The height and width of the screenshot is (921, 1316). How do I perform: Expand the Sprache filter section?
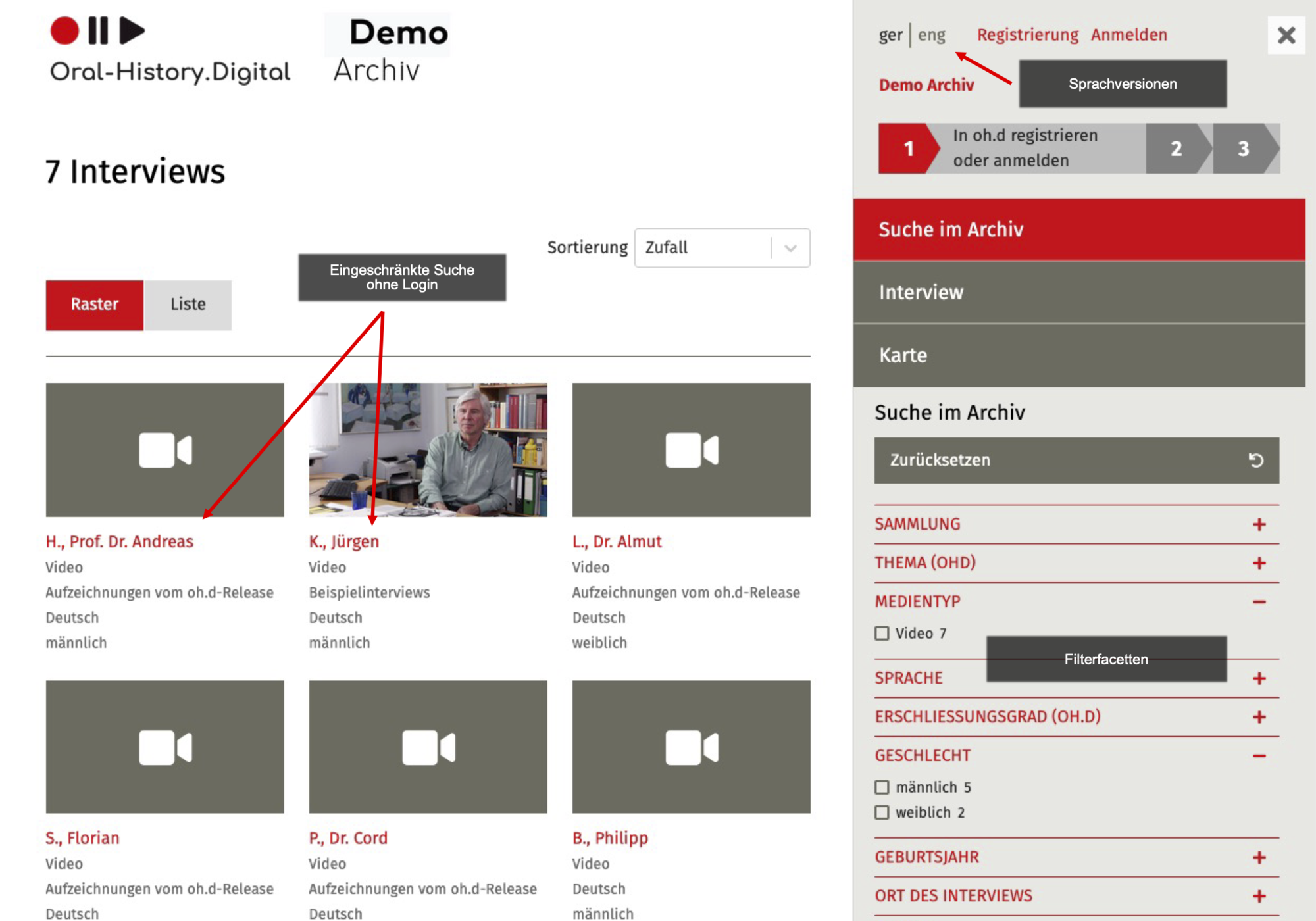click(x=1259, y=678)
